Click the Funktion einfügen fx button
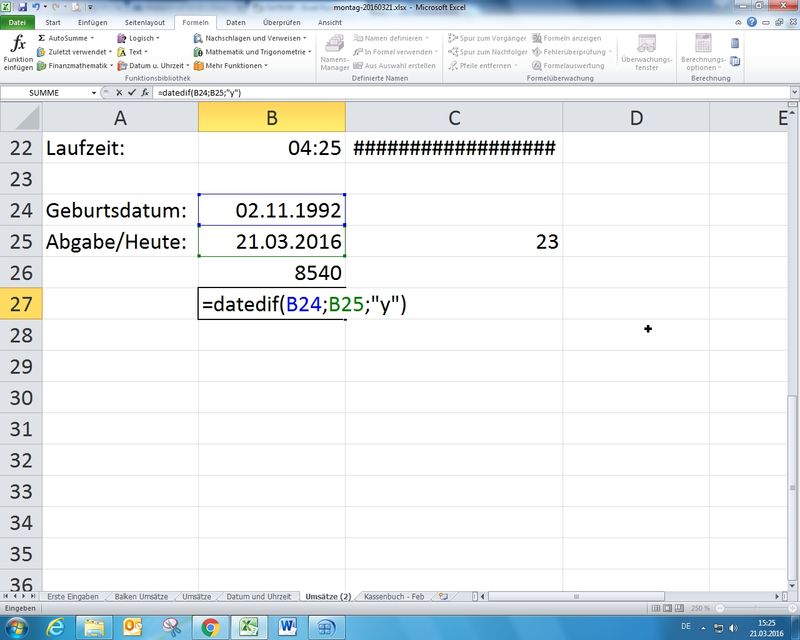This screenshot has height=640, width=800. (x=17, y=51)
